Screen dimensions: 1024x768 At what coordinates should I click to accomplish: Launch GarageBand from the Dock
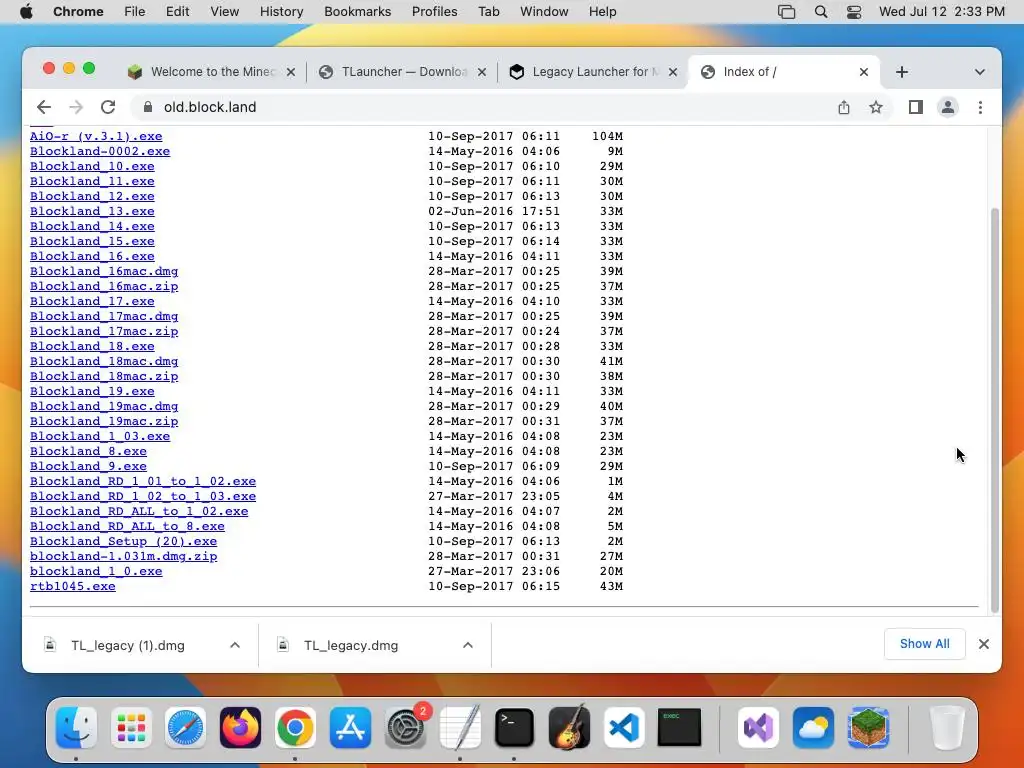(x=569, y=727)
